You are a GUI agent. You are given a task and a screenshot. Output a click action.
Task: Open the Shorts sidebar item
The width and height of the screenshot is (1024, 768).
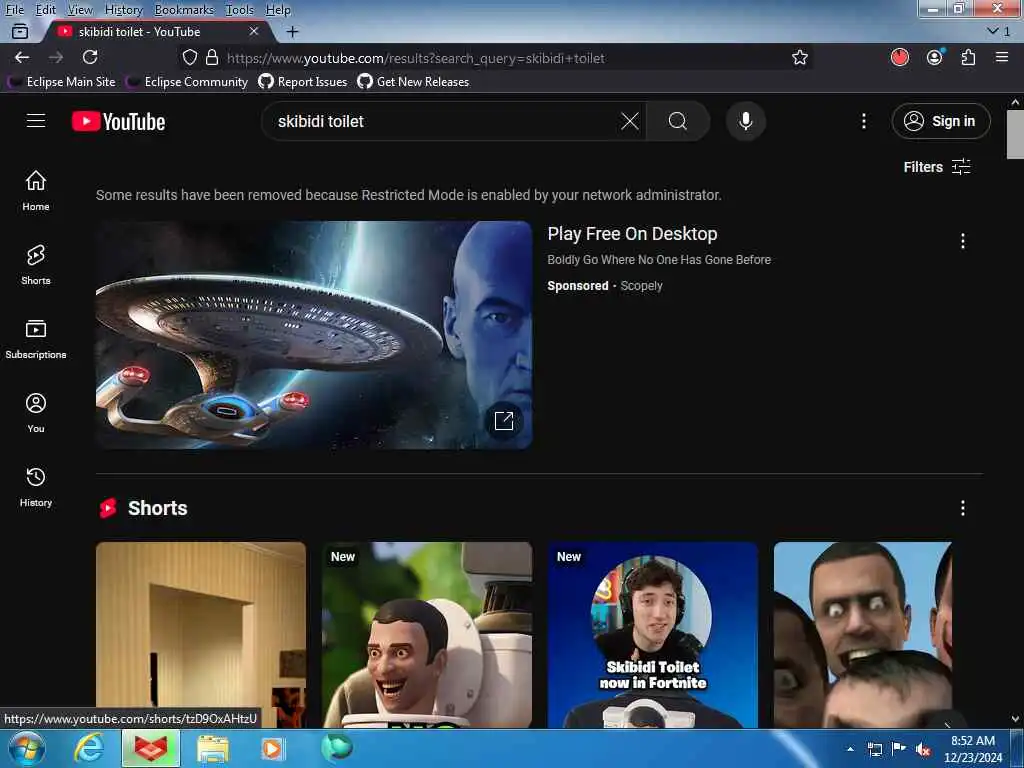tap(36, 264)
